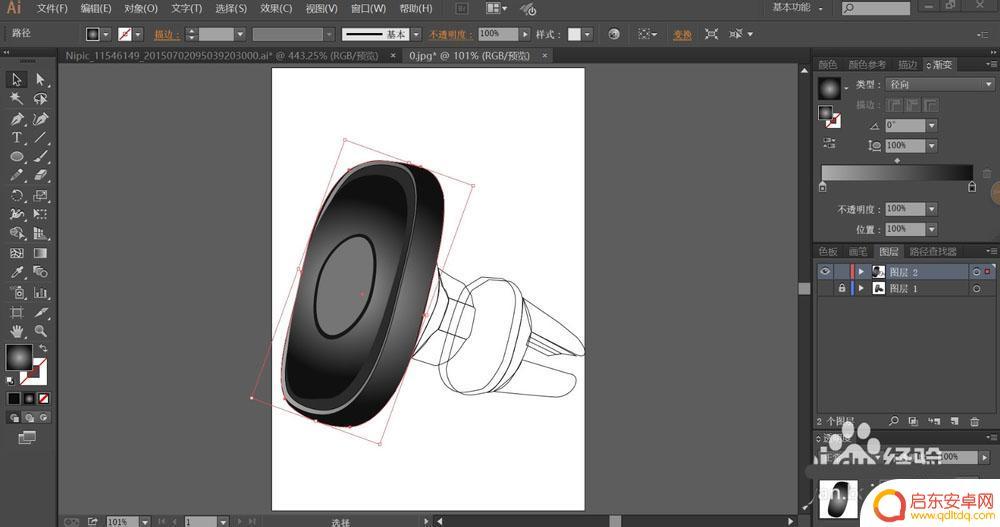Select the Symbol Sprayer tool

[17, 293]
